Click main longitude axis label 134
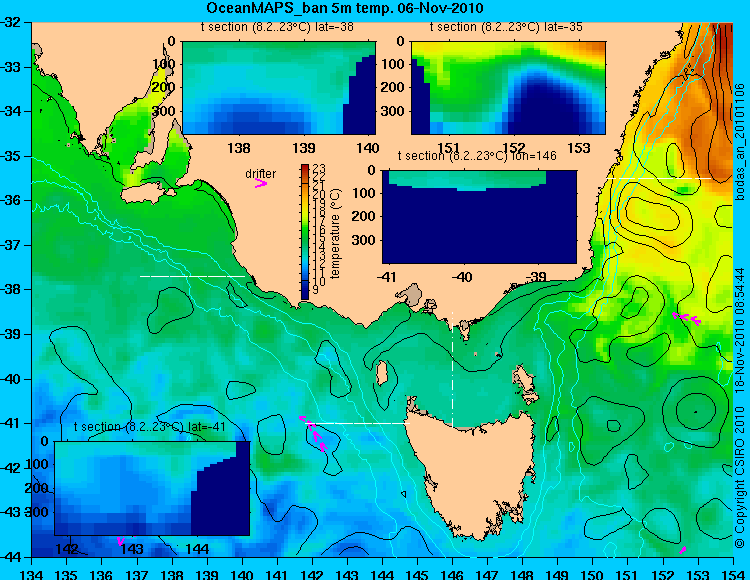 32,574
